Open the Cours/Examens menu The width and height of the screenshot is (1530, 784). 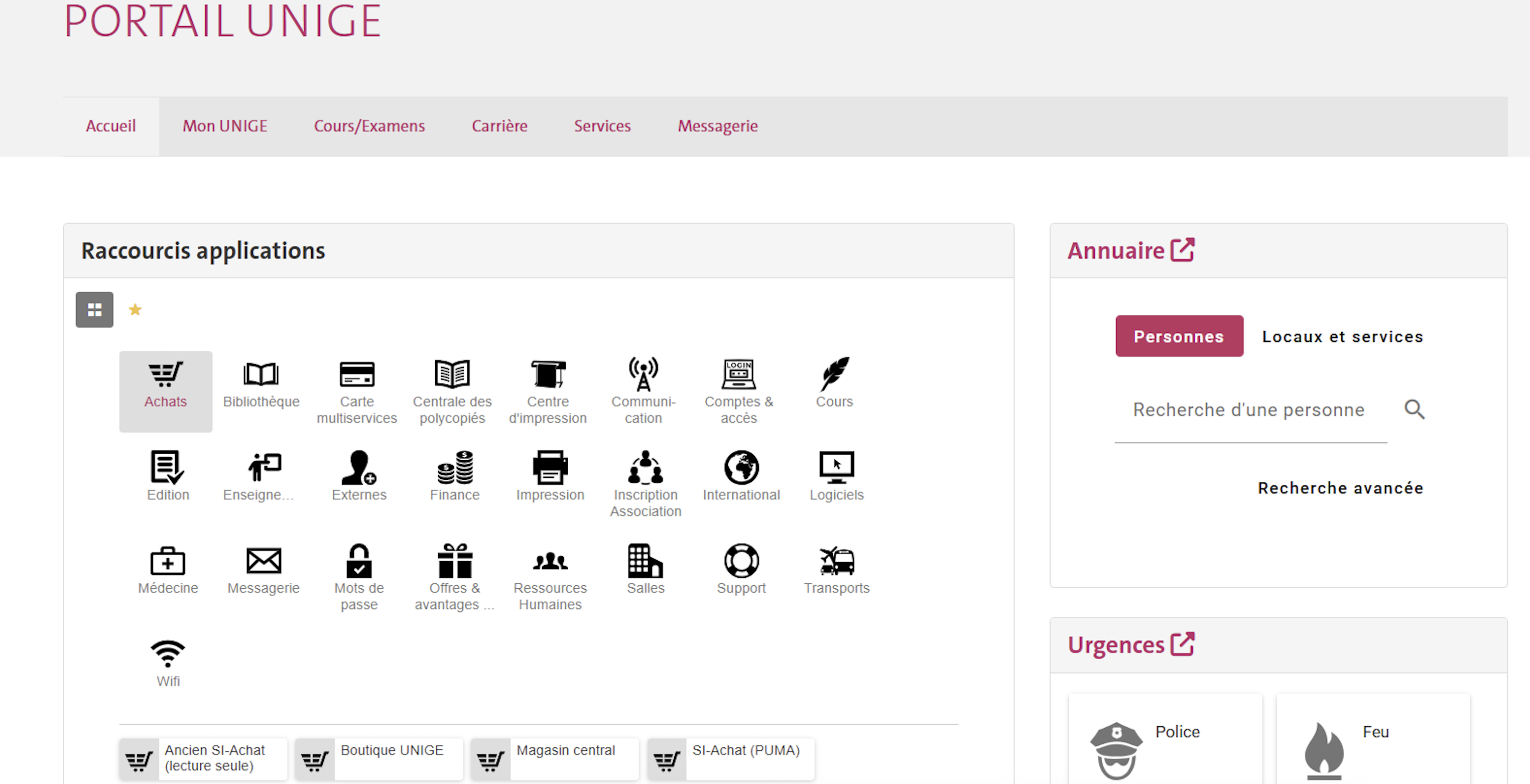(x=369, y=126)
